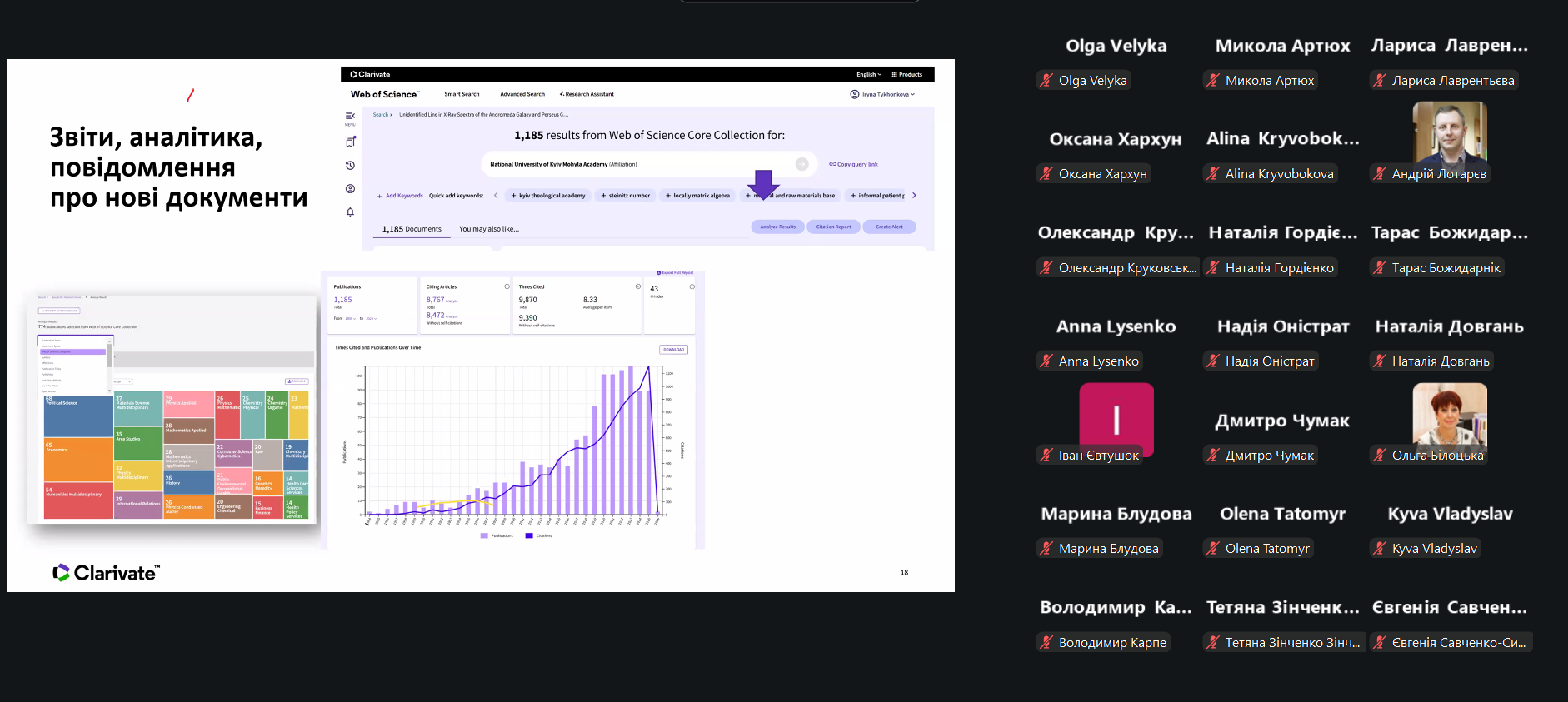The width and height of the screenshot is (1568, 702).
Task: Open the Marked List sidebar icon
Action: [x=350, y=142]
